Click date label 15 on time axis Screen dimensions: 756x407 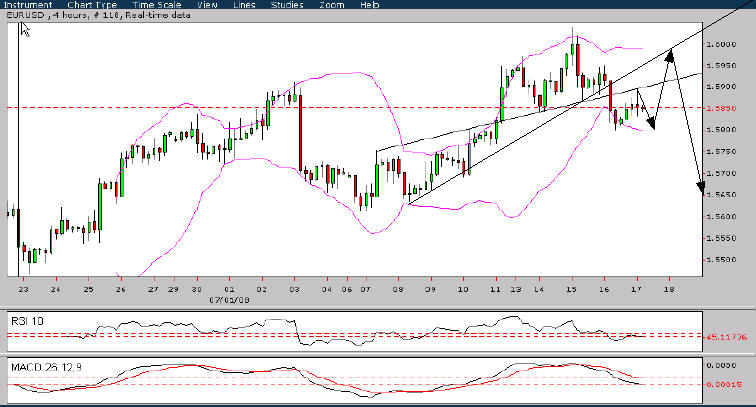pyautogui.click(x=571, y=290)
